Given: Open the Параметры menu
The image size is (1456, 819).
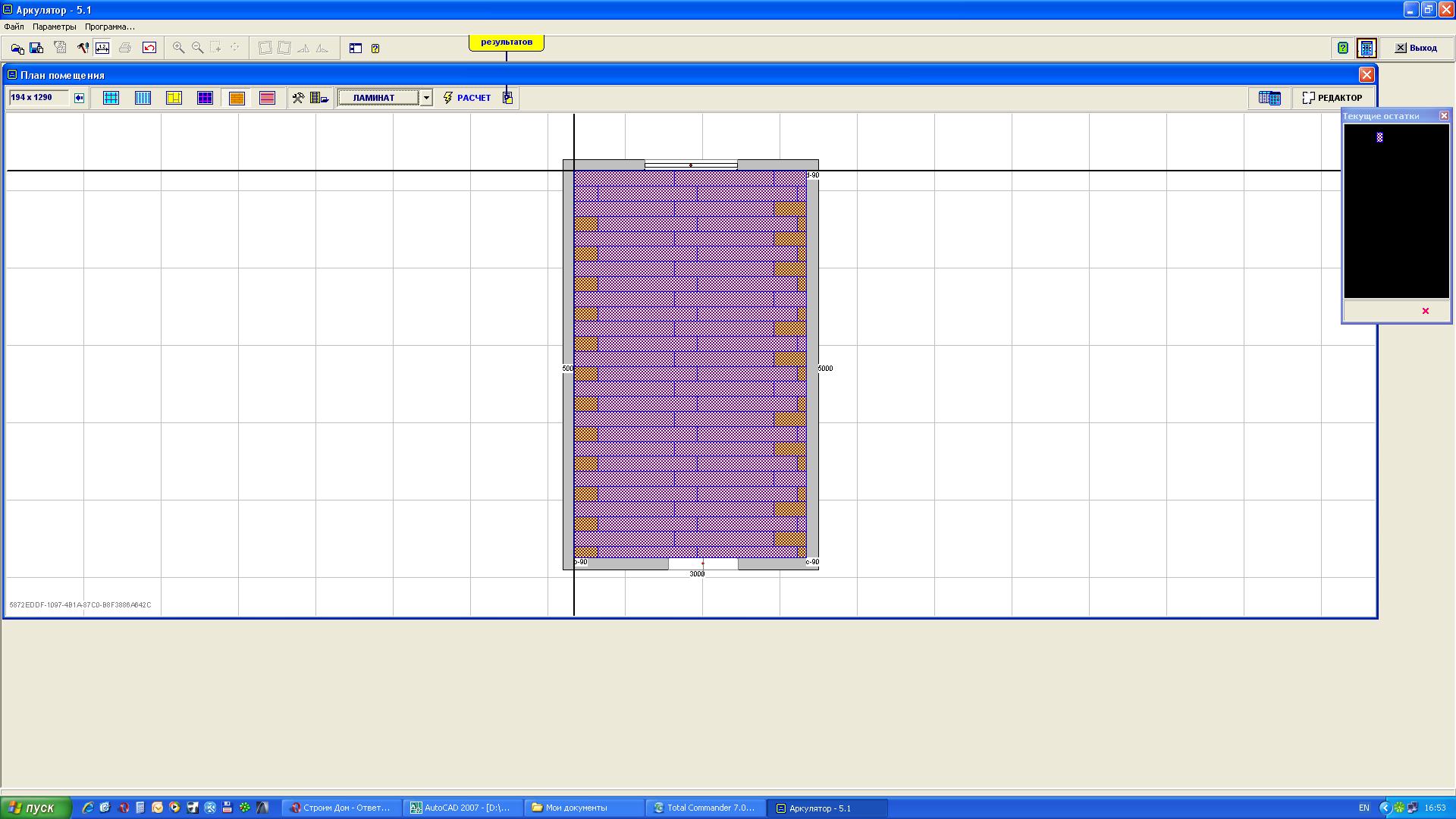Looking at the screenshot, I should tap(54, 27).
